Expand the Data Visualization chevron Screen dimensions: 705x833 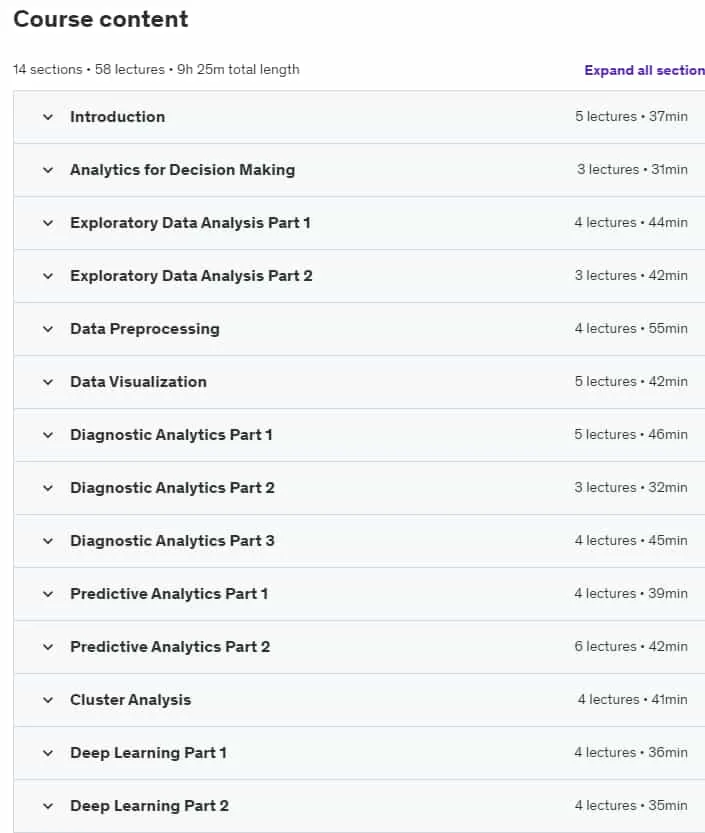[x=48, y=382]
